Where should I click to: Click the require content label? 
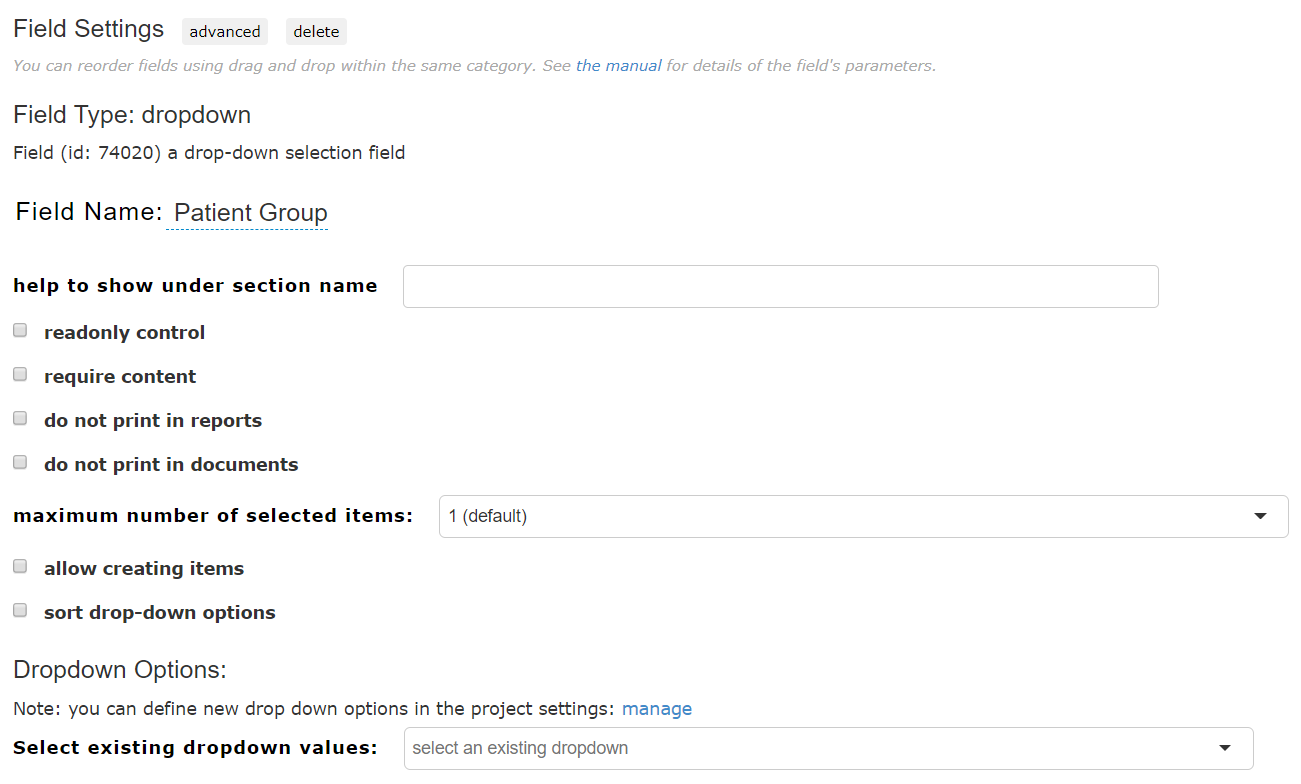[x=120, y=377]
